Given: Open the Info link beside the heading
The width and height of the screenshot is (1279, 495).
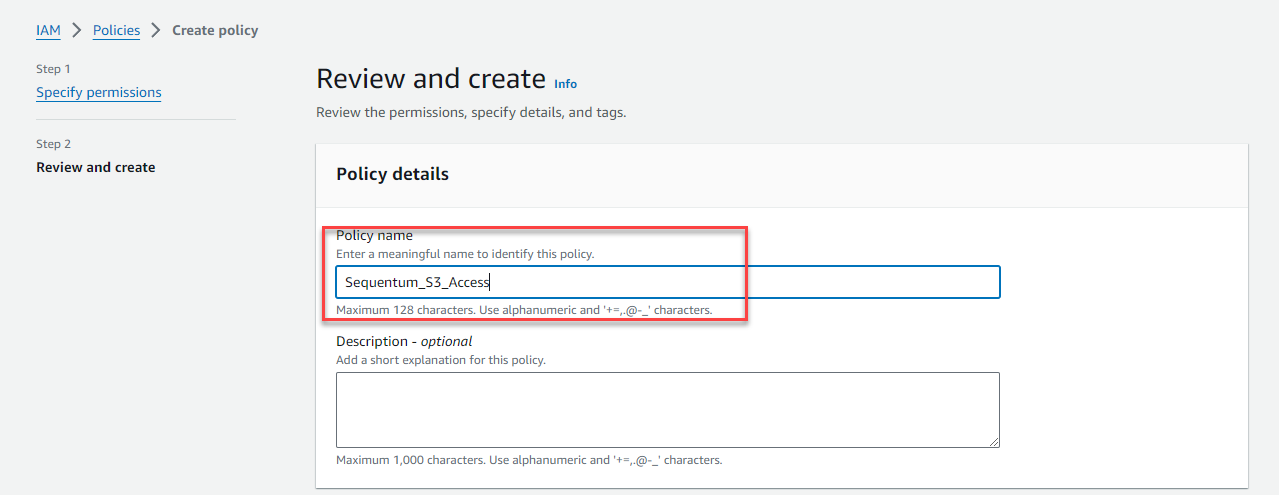Looking at the screenshot, I should 565,84.
